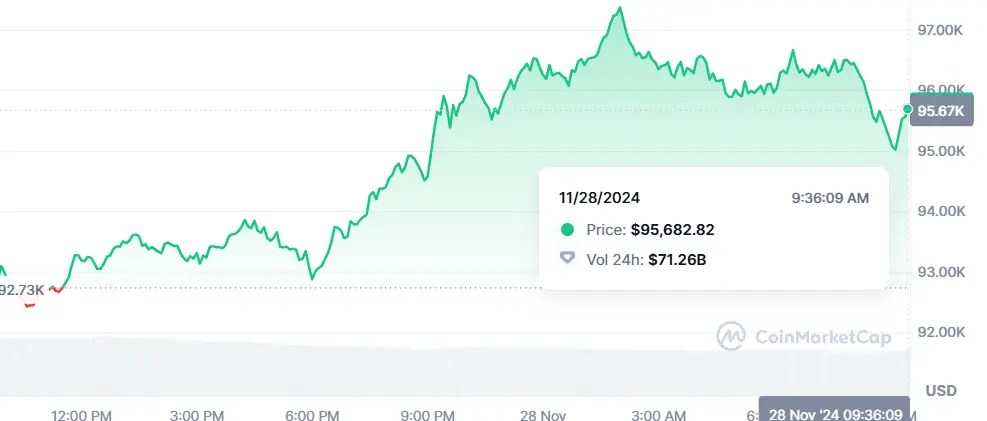Click the CoinMarketCap logo icon watermark
The width and height of the screenshot is (987, 421).
pyautogui.click(x=731, y=336)
